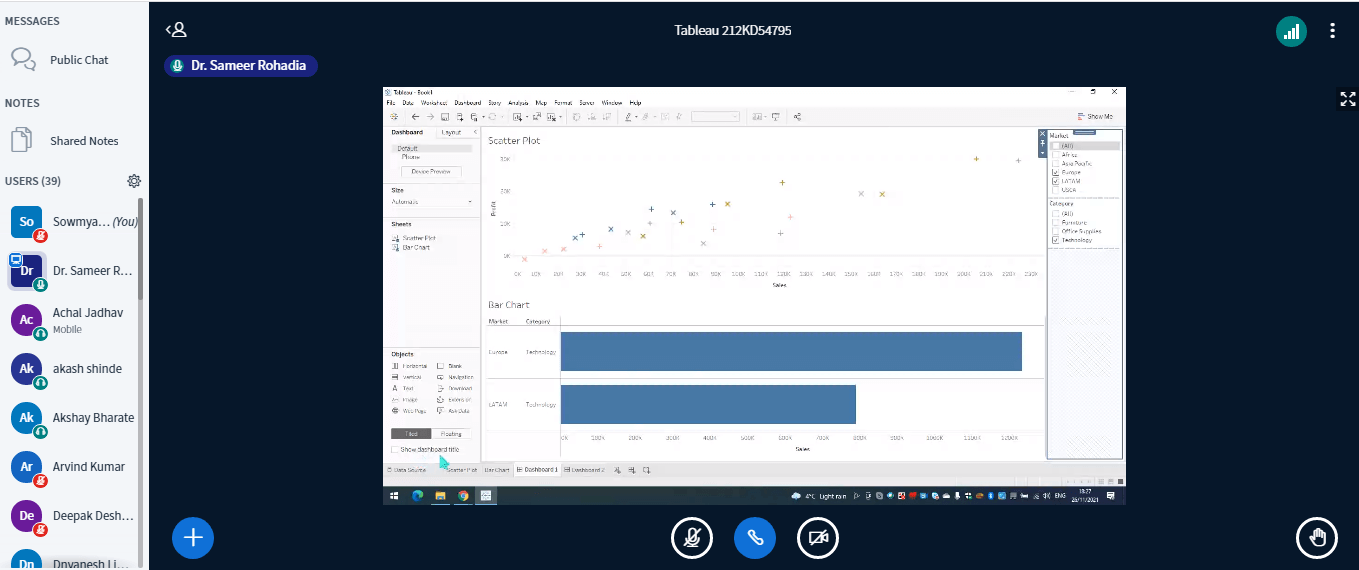Click the hide user list arrow icon
This screenshot has height=570, width=1359.
click(176, 30)
